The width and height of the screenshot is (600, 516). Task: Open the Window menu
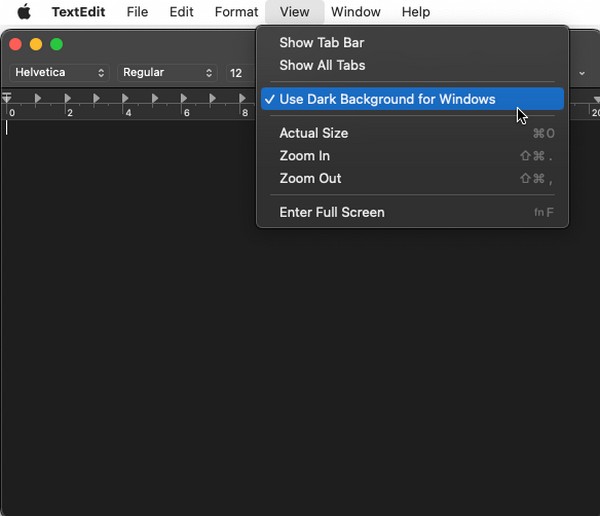(355, 12)
